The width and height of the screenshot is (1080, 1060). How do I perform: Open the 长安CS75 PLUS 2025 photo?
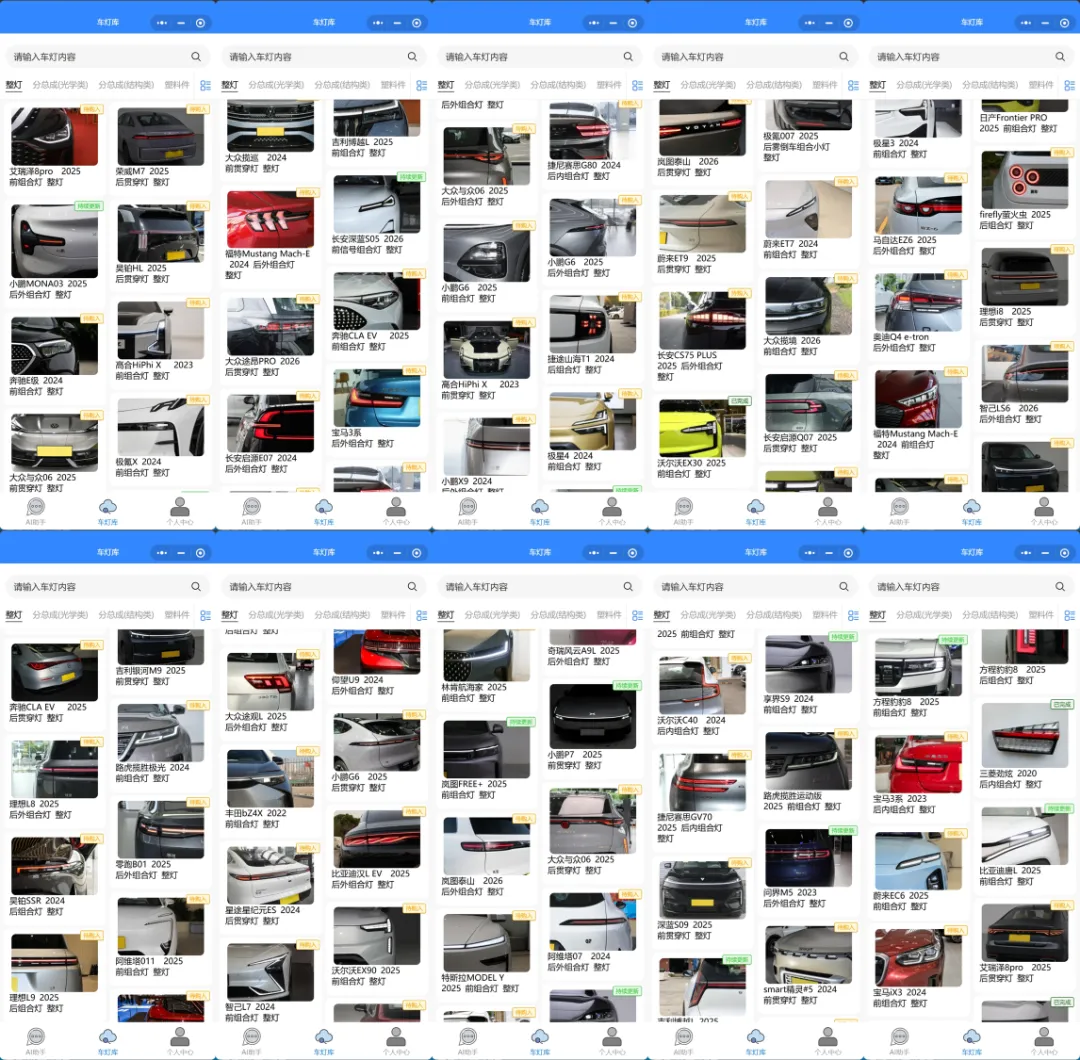[x=702, y=321]
